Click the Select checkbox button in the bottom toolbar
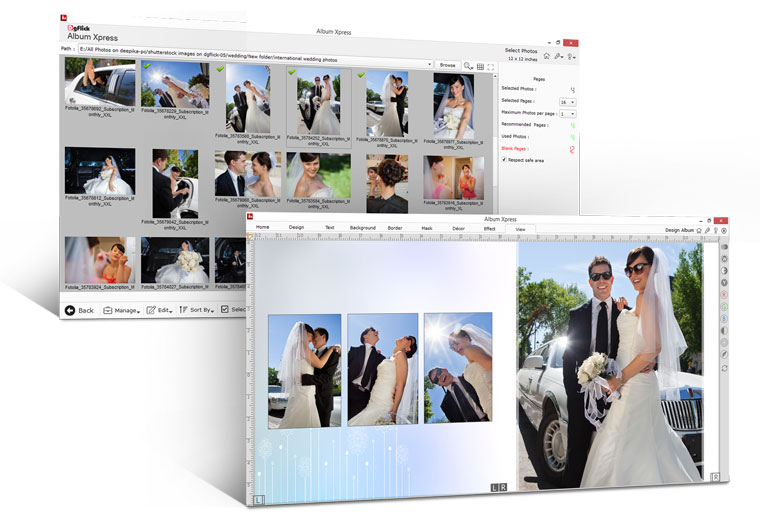The width and height of the screenshot is (760, 520). click(x=233, y=309)
